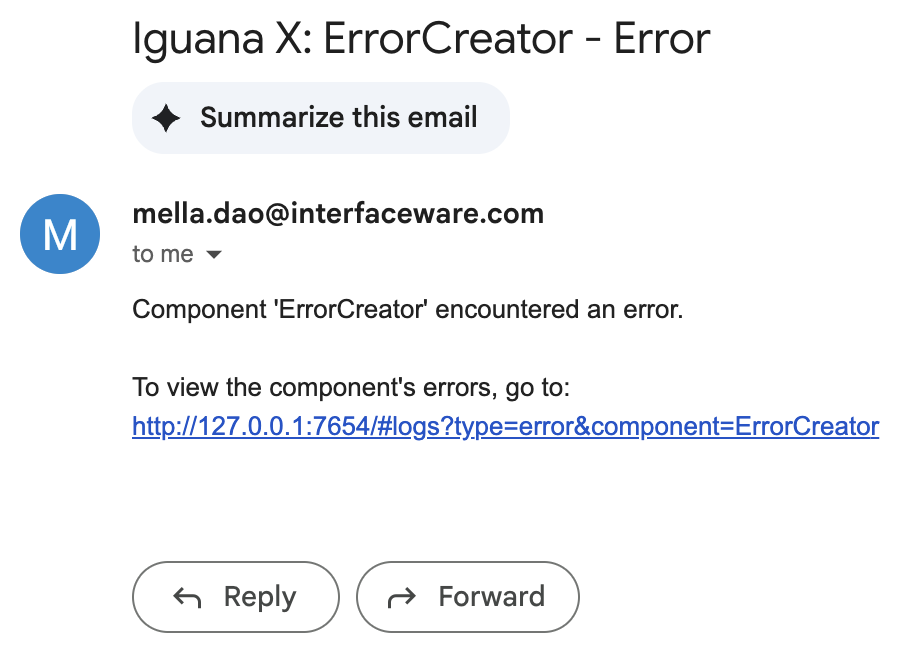Open the sender's blue M avatar
This screenshot has height=654, width=920.
pos(60,234)
